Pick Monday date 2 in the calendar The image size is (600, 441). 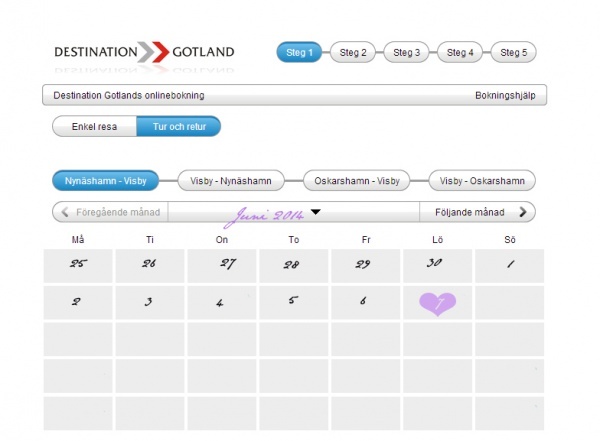click(x=78, y=303)
